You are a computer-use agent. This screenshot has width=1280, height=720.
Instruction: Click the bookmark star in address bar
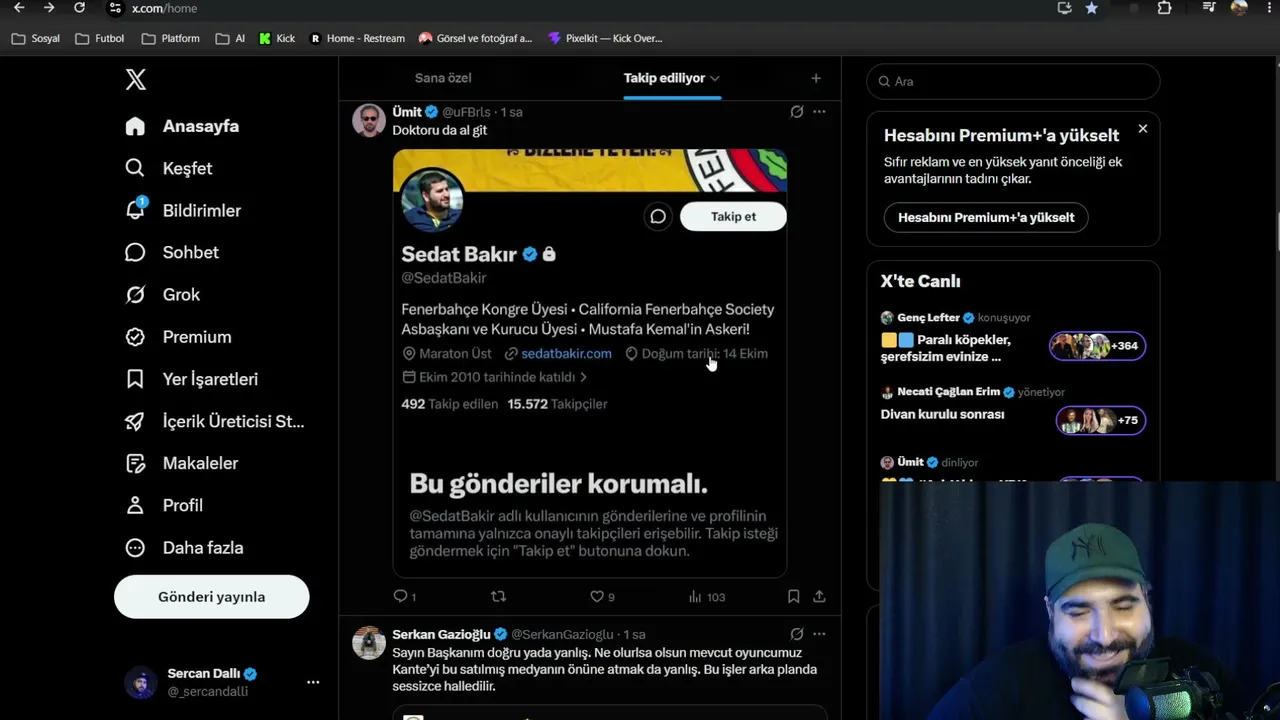(1091, 8)
